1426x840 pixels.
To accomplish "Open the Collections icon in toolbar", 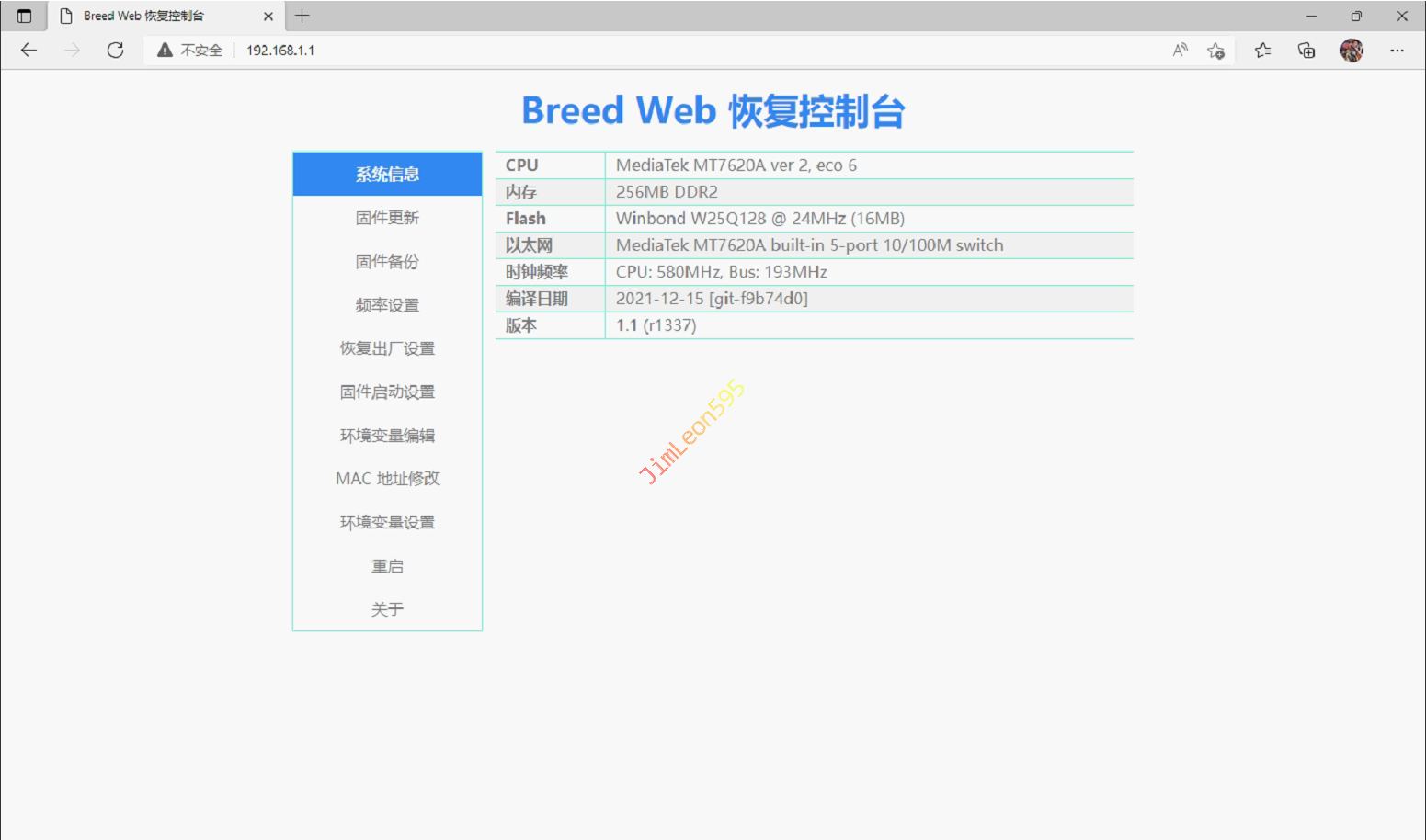I will (x=1306, y=51).
